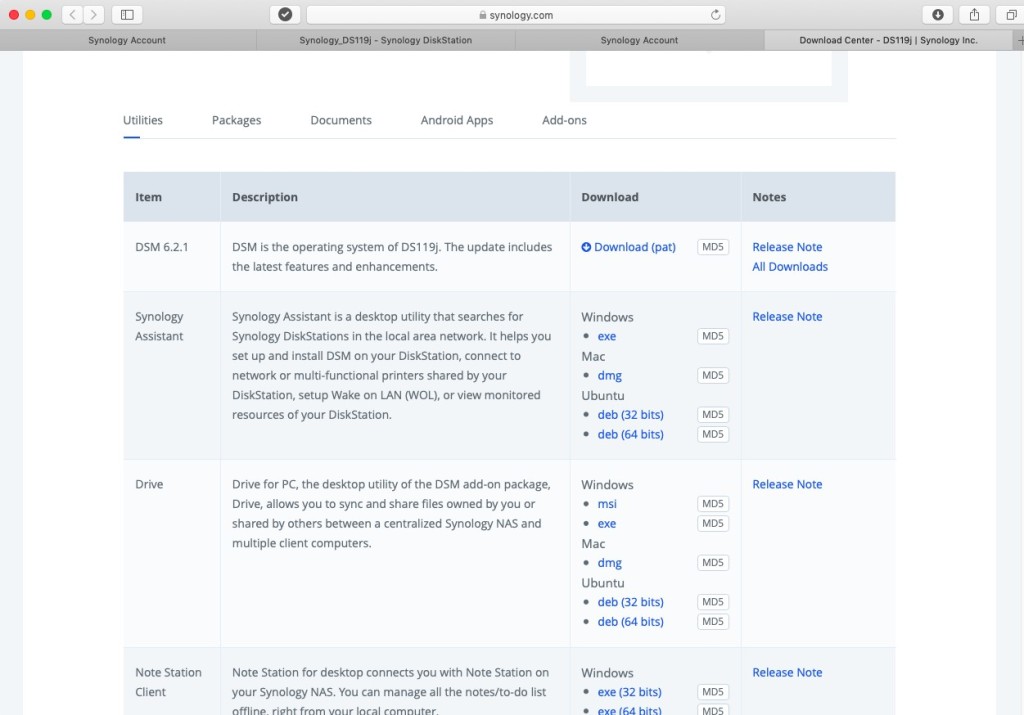The height and width of the screenshot is (715, 1024).
Task: Click the "Mac" label in the Drive row
Action: (x=593, y=544)
